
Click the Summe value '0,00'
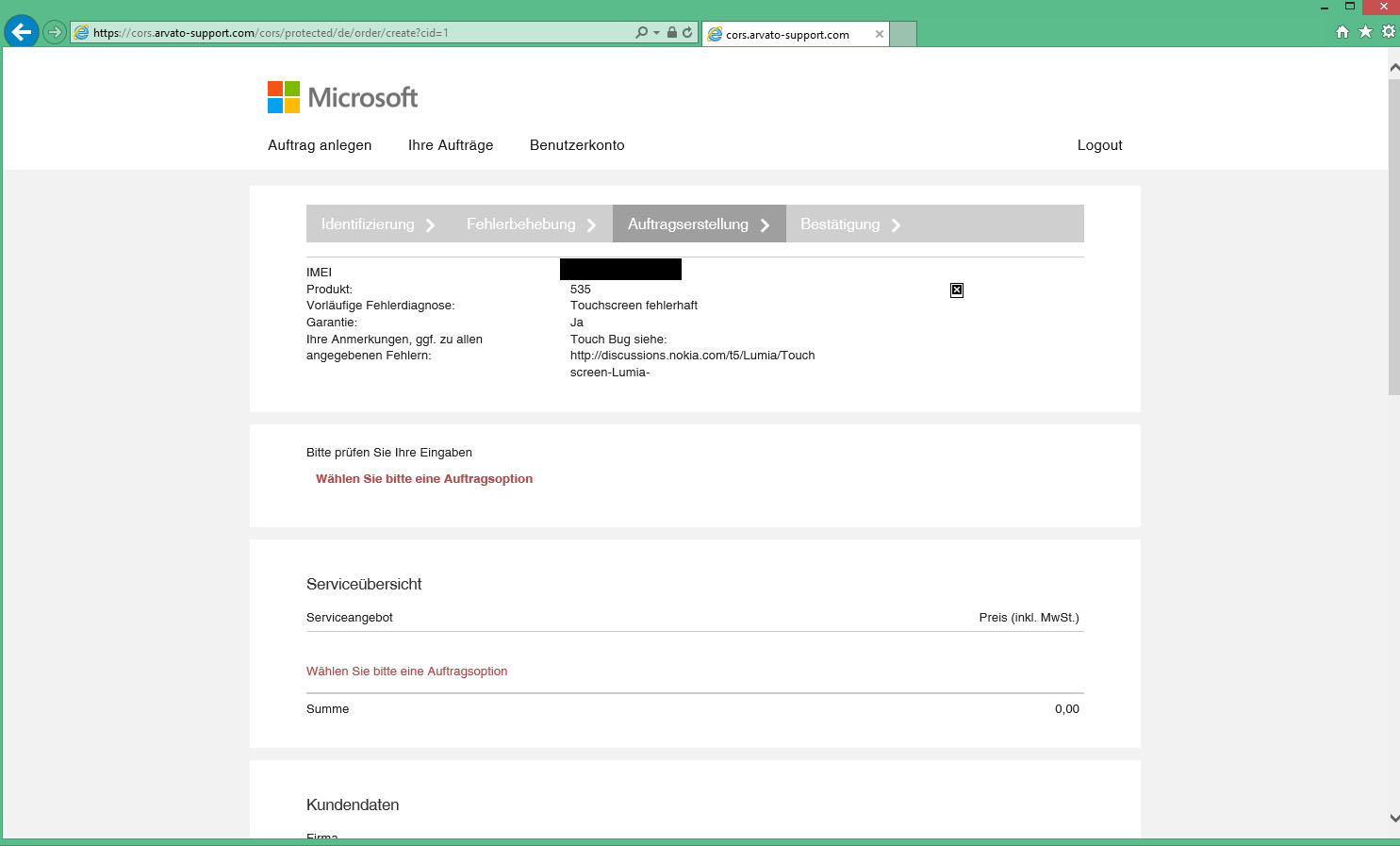point(1067,709)
